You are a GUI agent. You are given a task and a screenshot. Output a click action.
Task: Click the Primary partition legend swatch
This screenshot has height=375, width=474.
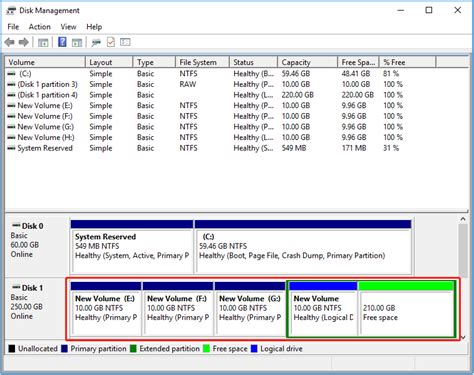64,349
